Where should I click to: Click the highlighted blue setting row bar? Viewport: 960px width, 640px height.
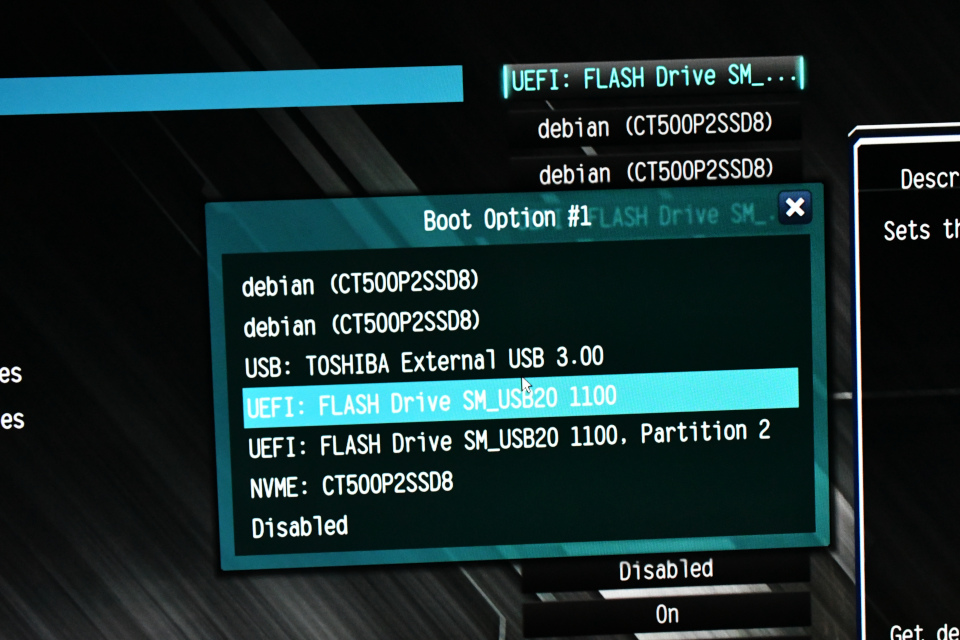[x=230, y=88]
